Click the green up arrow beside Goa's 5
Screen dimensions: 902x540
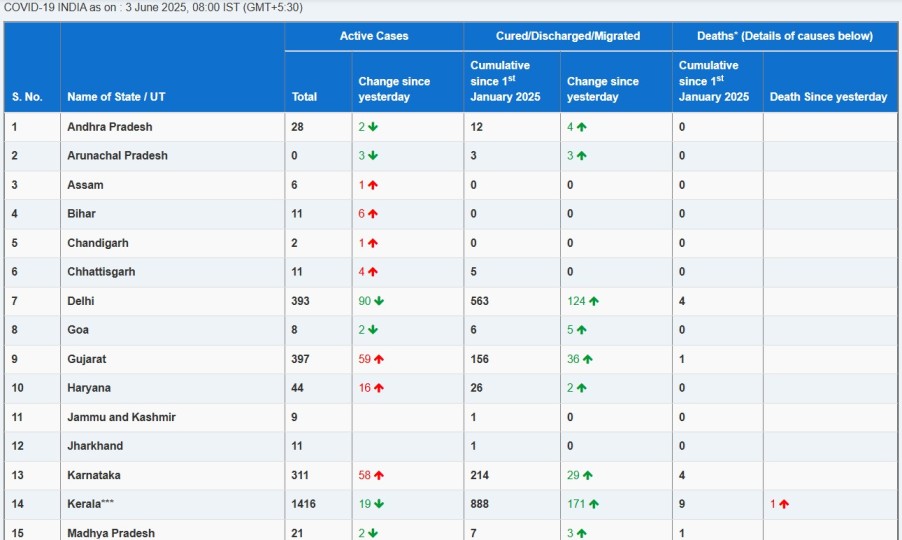[x=581, y=330]
